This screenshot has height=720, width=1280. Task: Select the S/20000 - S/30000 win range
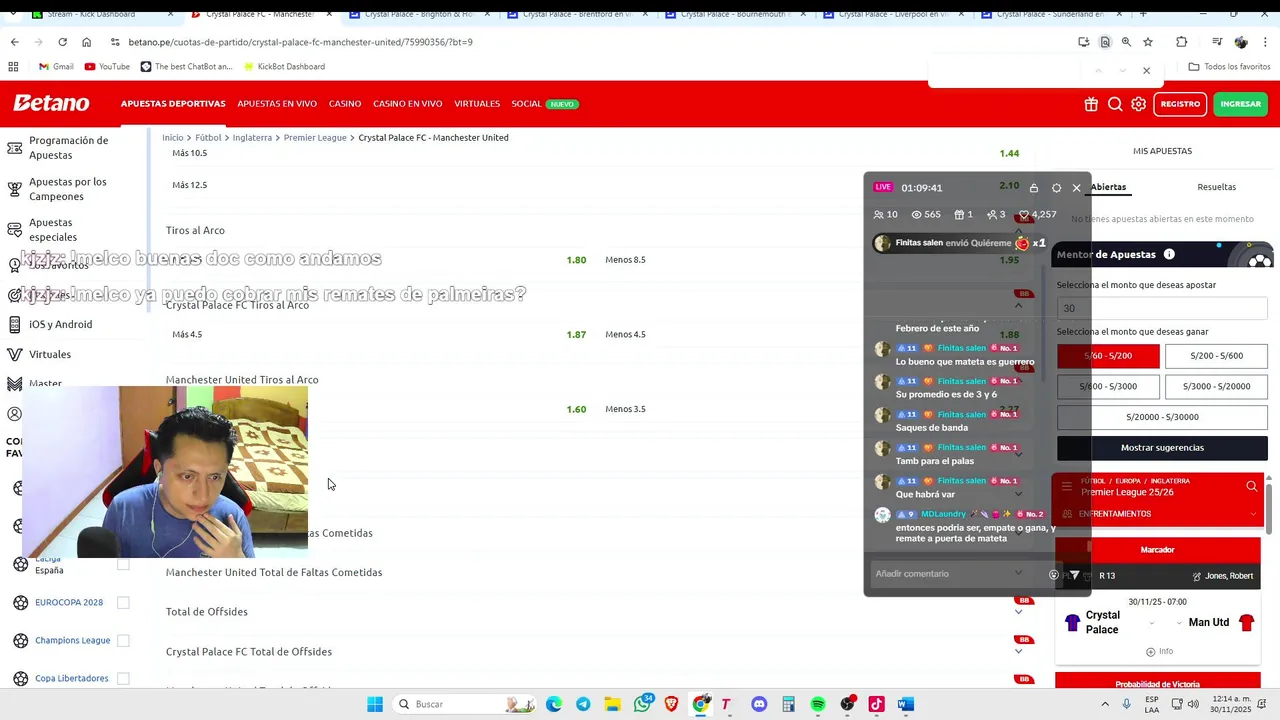tap(1162, 417)
